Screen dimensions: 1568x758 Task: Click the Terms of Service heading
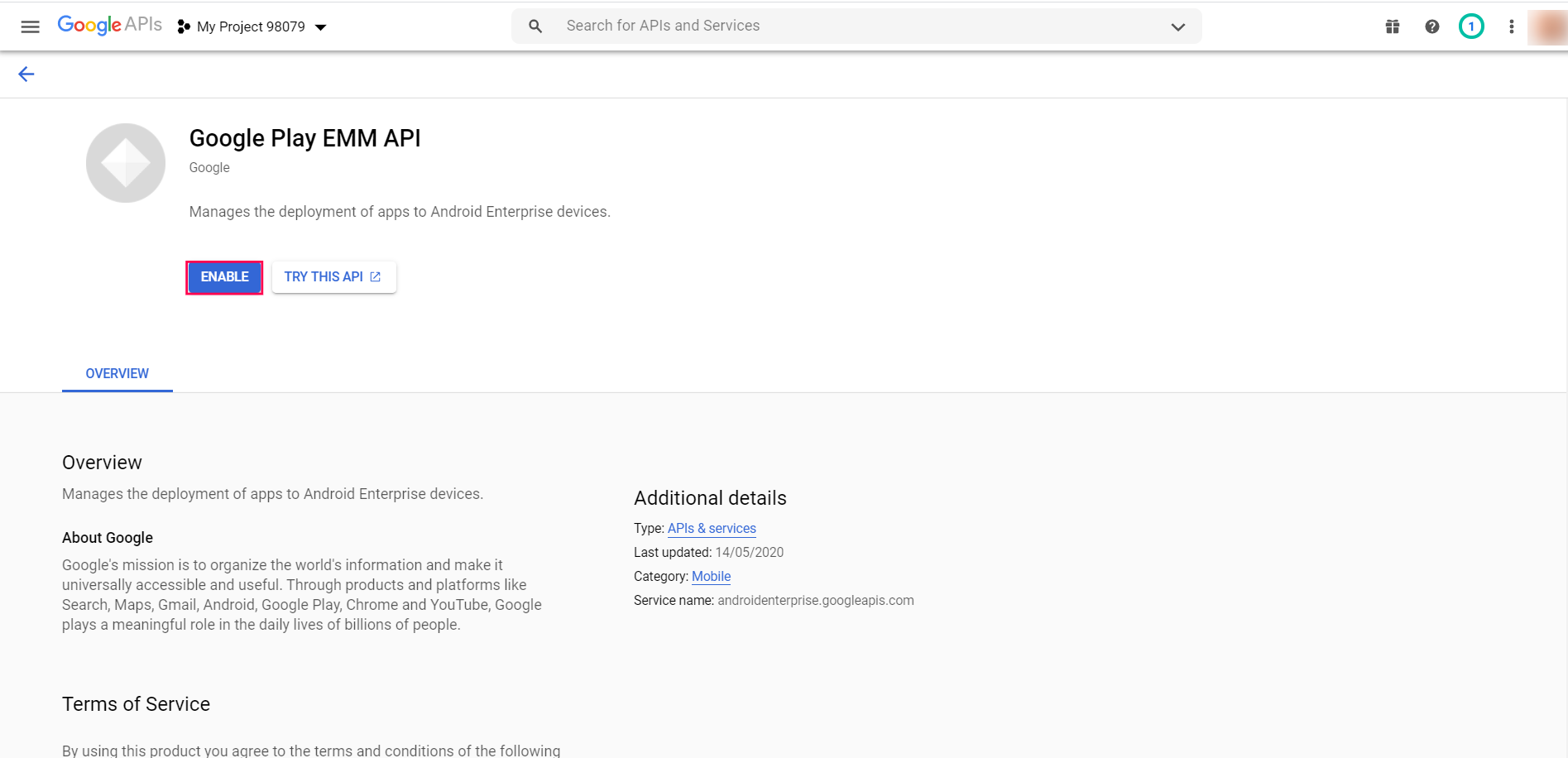[x=136, y=704]
